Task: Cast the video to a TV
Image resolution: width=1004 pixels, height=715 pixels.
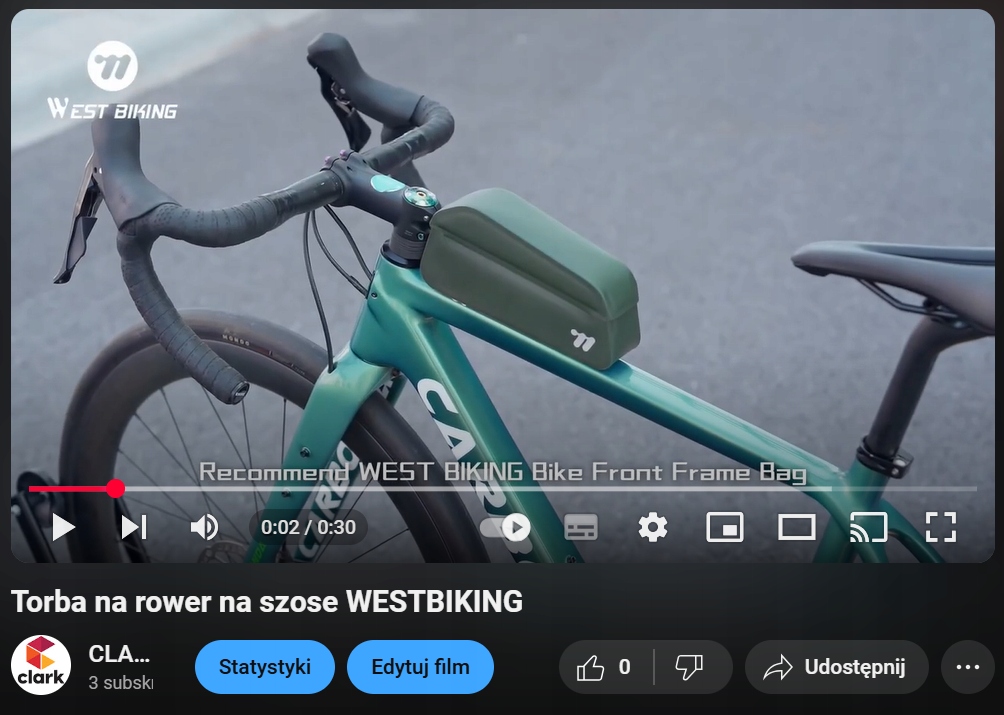Action: (x=868, y=527)
